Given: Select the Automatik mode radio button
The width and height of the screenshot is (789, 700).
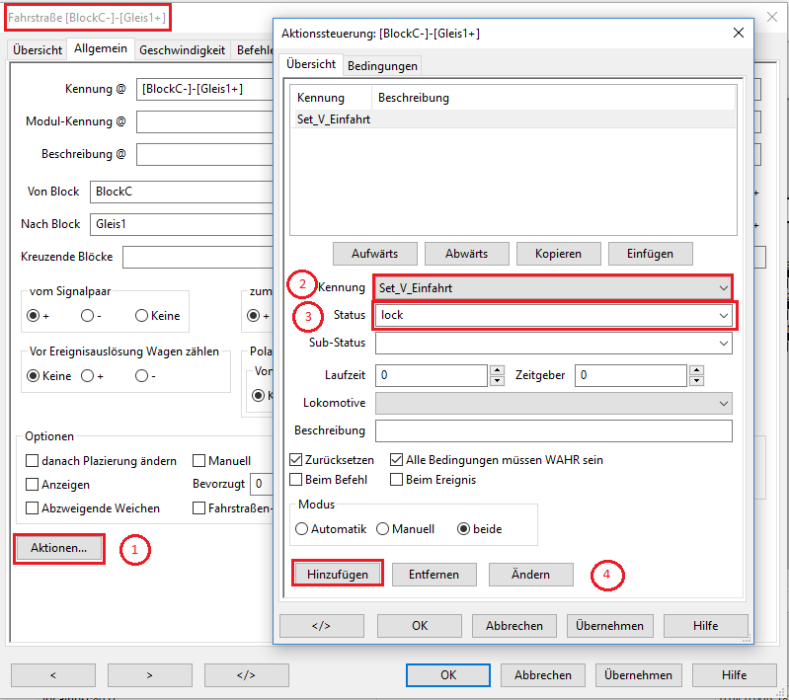Looking at the screenshot, I should [x=303, y=529].
